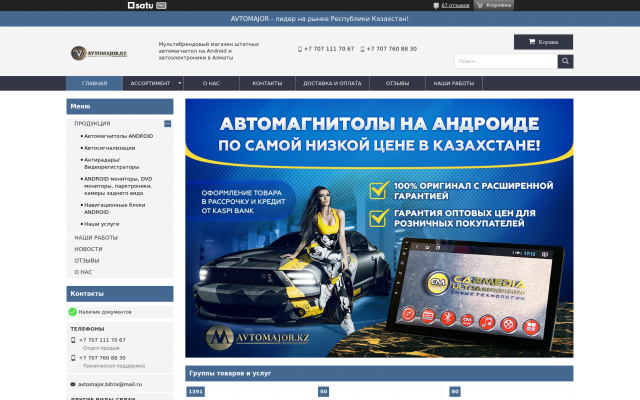Image resolution: width=640 pixels, height=400 pixels.
Task: Open the НАШИ РАБОТЫ nav tab
Action: 453,83
